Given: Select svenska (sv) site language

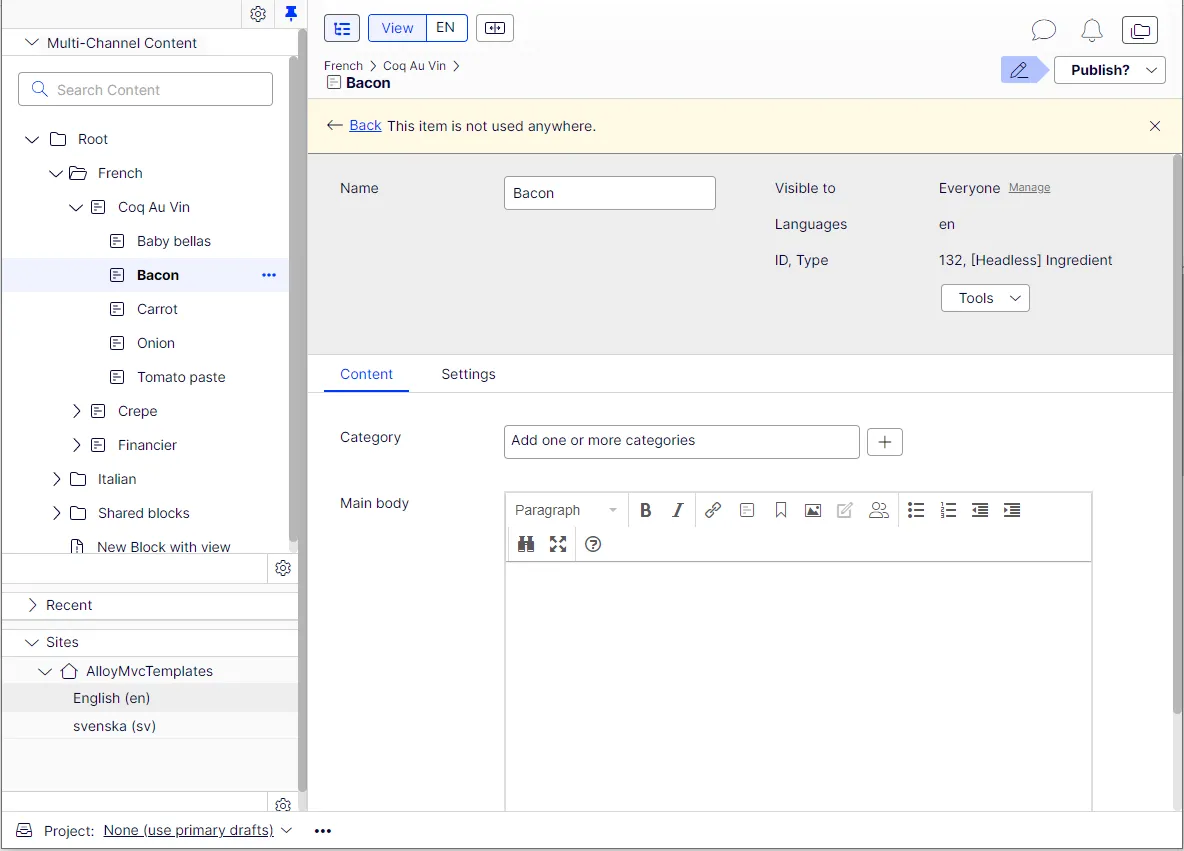Looking at the screenshot, I should coord(114,726).
